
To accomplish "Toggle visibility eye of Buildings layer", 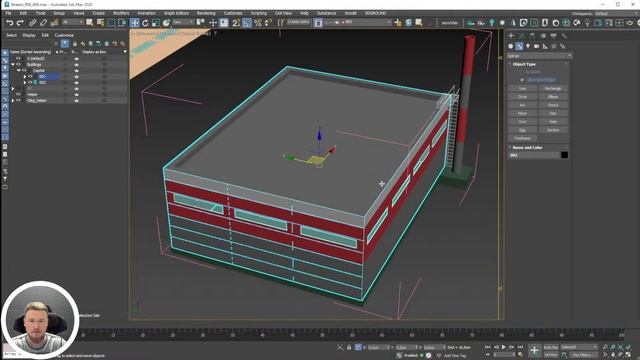I will [18, 64].
